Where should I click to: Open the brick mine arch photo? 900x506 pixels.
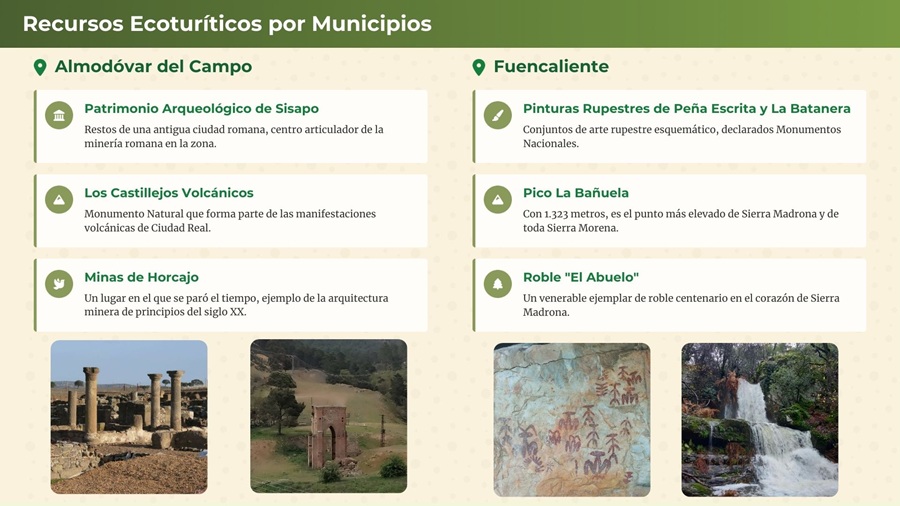[x=328, y=416]
